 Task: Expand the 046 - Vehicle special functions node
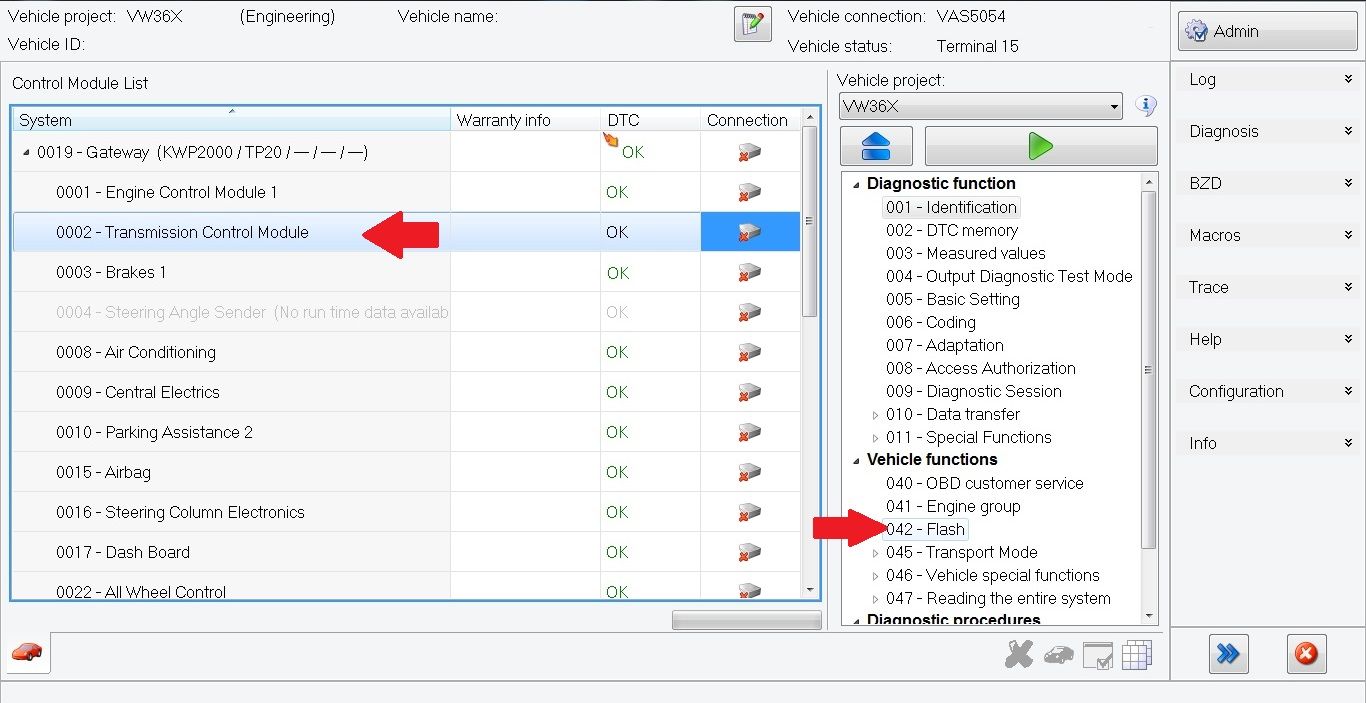tap(876, 576)
